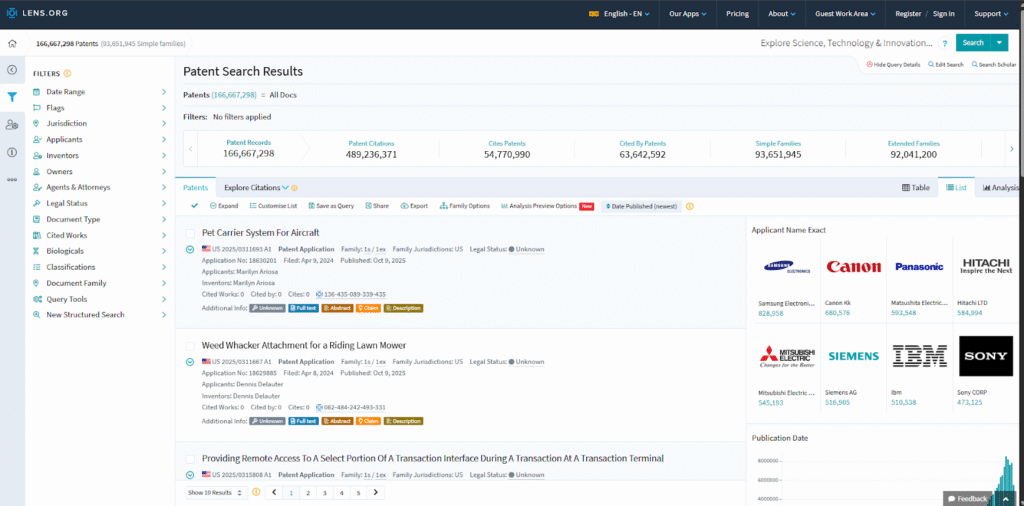This screenshot has width=1024, height=506.
Task: Open the more options ellipsis sidebar icon
Action: (12, 180)
